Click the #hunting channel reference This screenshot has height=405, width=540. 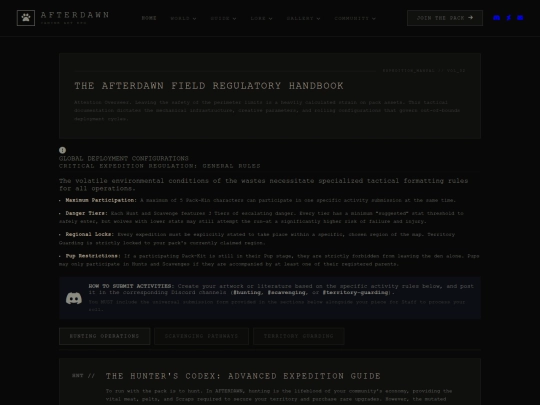click(x=247, y=292)
